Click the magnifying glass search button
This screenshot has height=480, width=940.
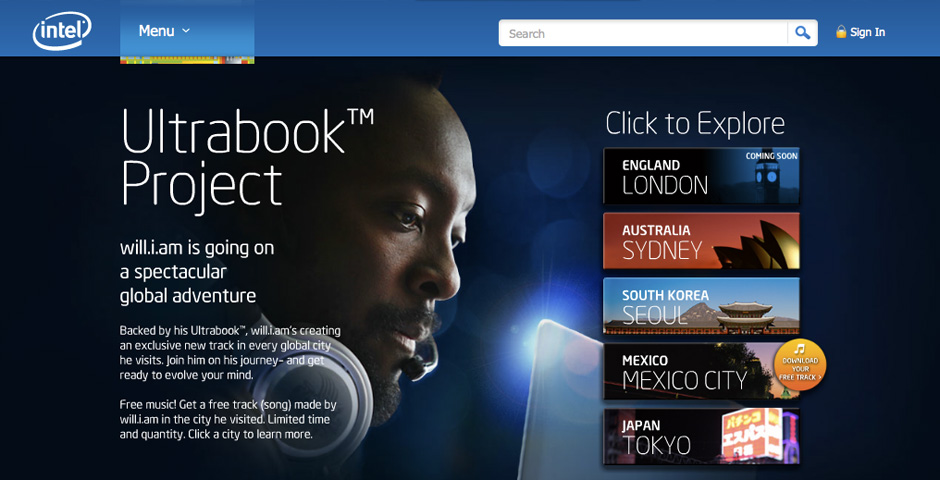coord(802,33)
